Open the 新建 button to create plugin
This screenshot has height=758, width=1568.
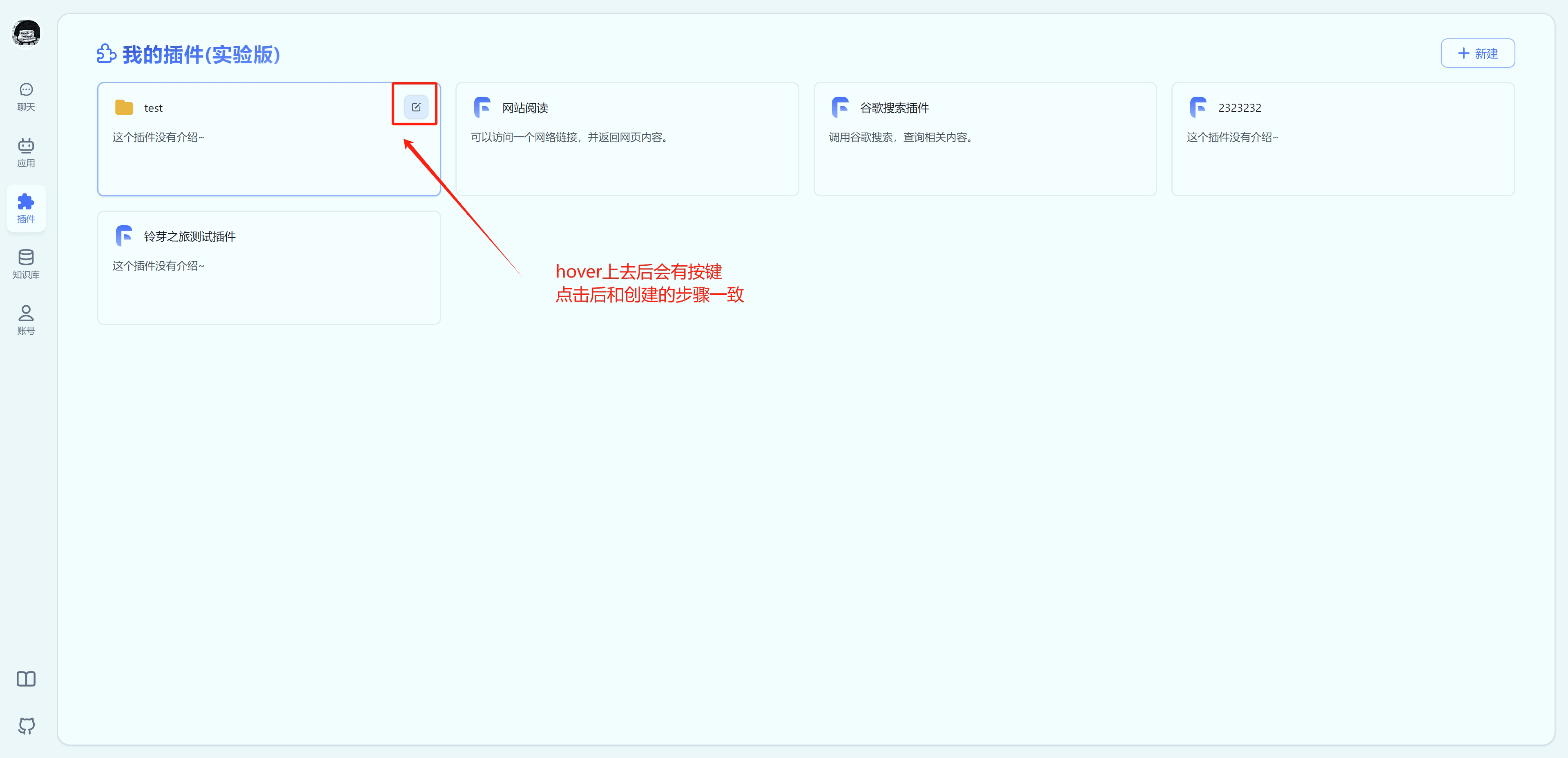point(1478,53)
